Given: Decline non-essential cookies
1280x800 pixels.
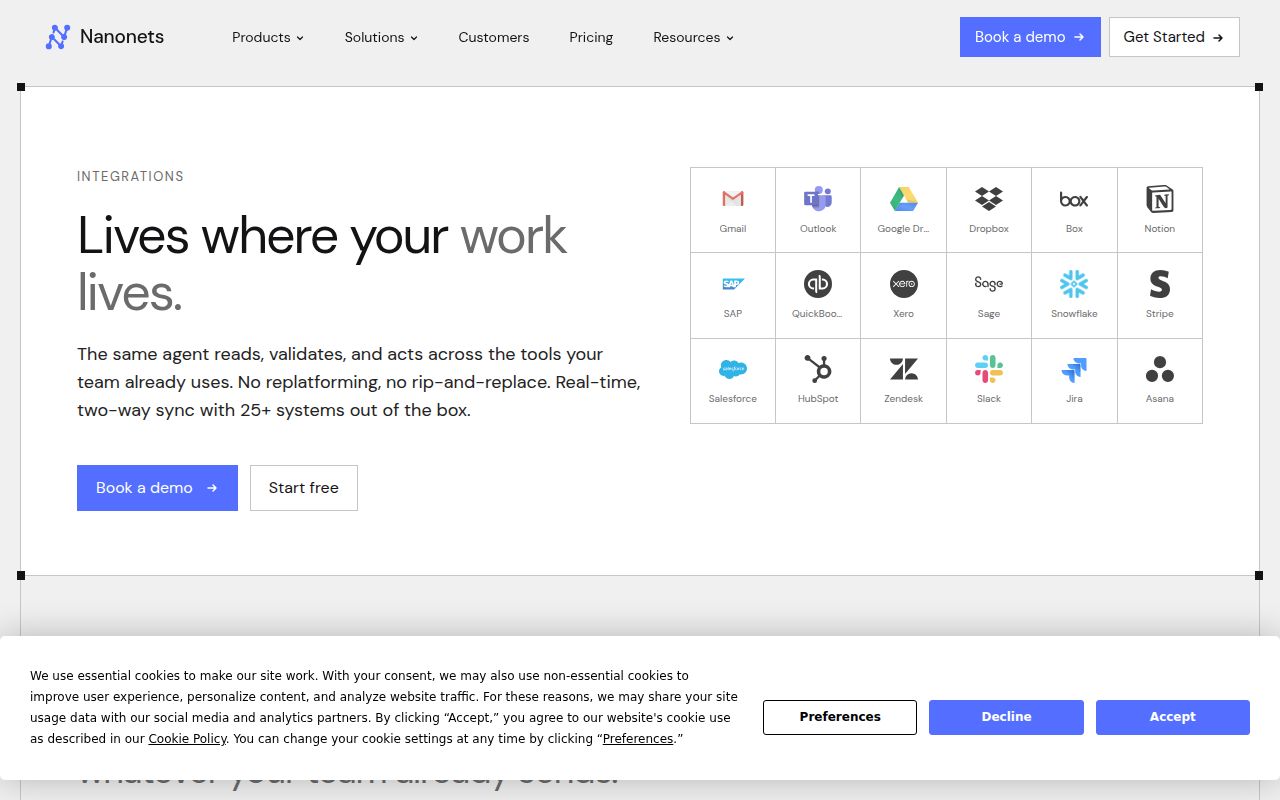Looking at the screenshot, I should 1006,717.
